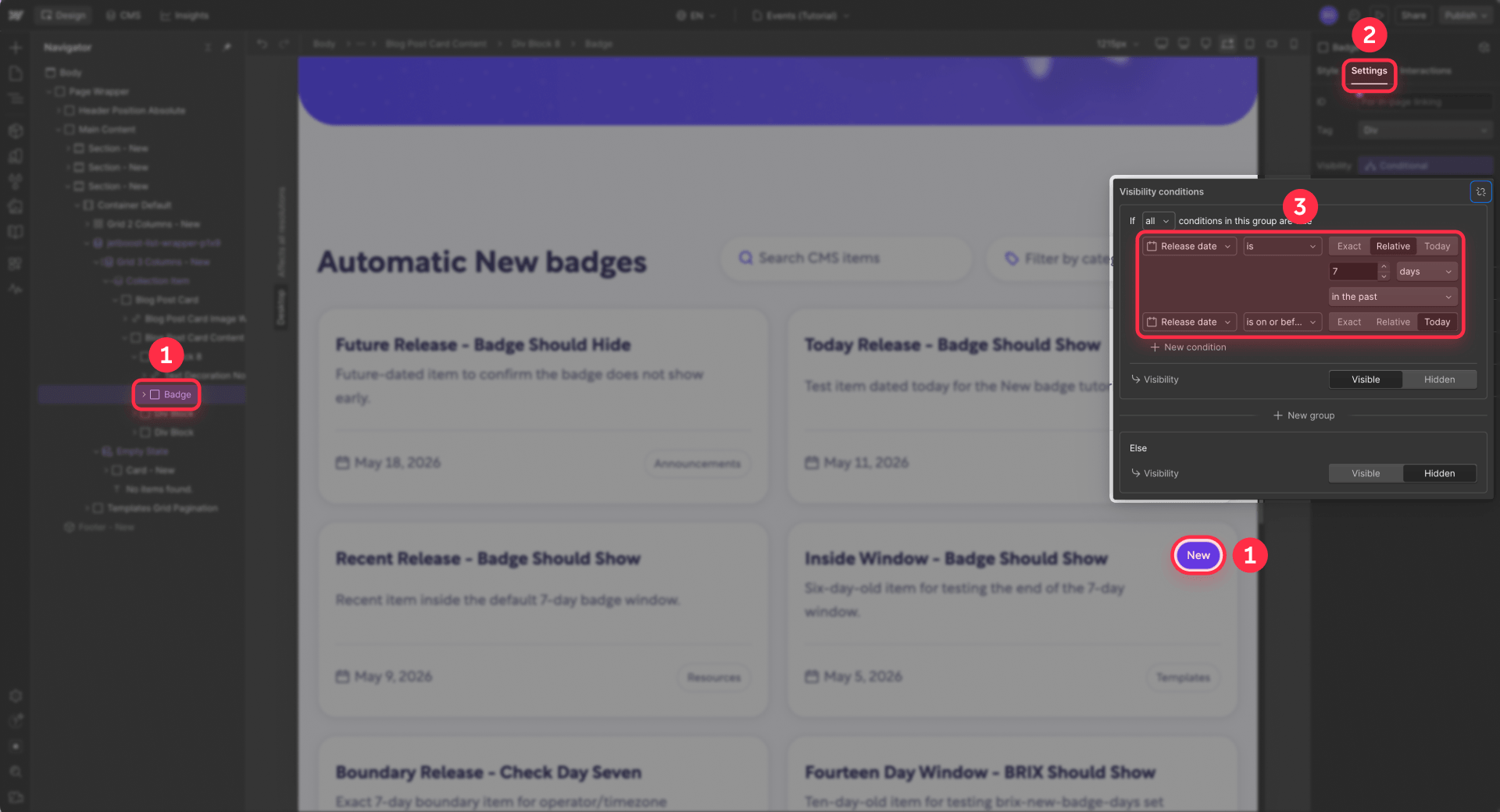Open the Add elements panel plus icon
The image size is (1500, 812).
pos(15,48)
